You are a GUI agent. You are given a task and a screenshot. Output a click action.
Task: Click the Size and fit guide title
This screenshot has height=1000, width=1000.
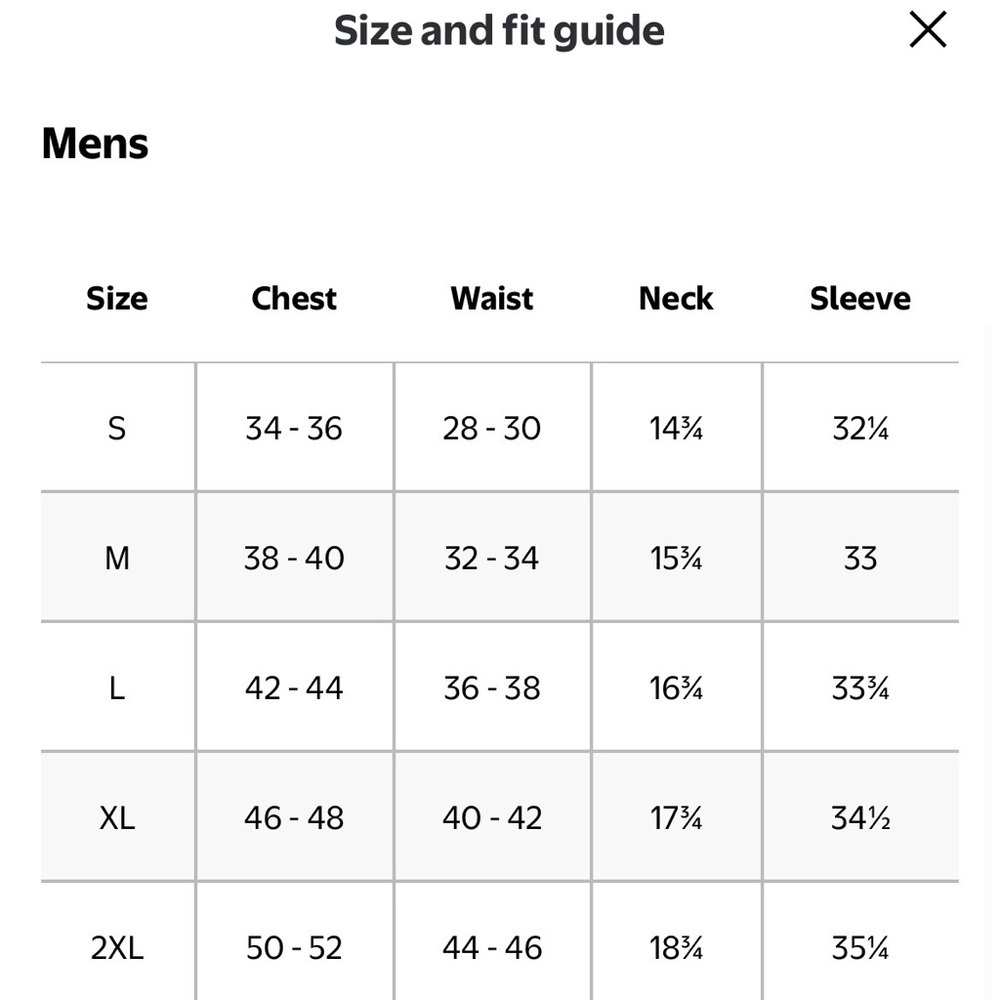(499, 31)
